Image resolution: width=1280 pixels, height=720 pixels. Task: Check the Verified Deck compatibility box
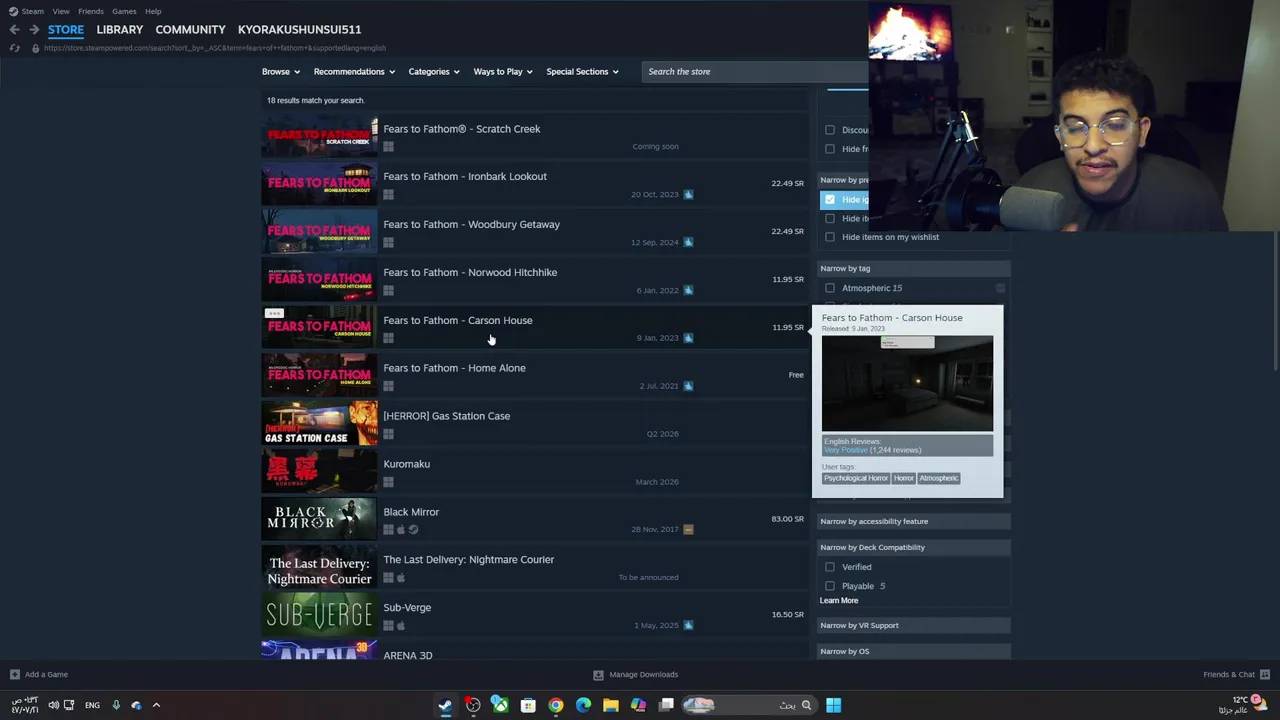coord(830,567)
